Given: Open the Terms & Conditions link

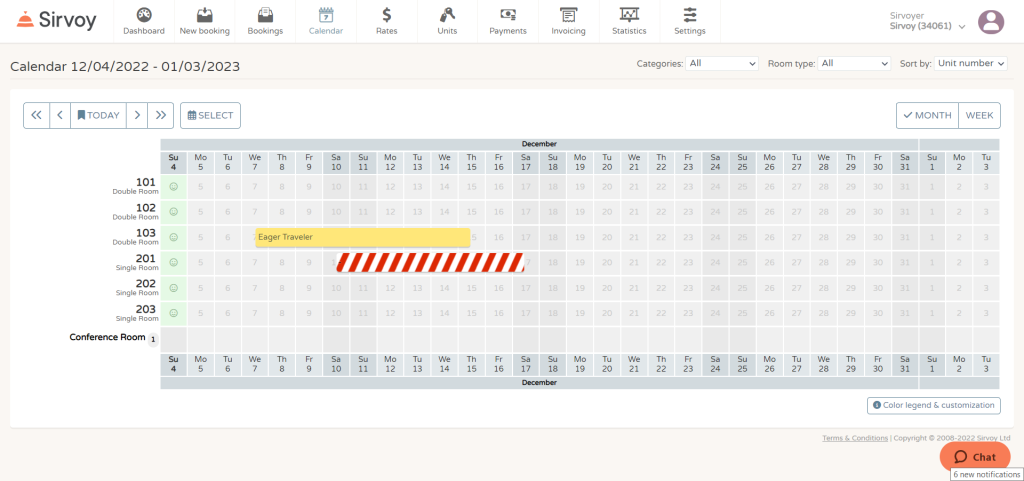Looking at the screenshot, I should click(854, 438).
